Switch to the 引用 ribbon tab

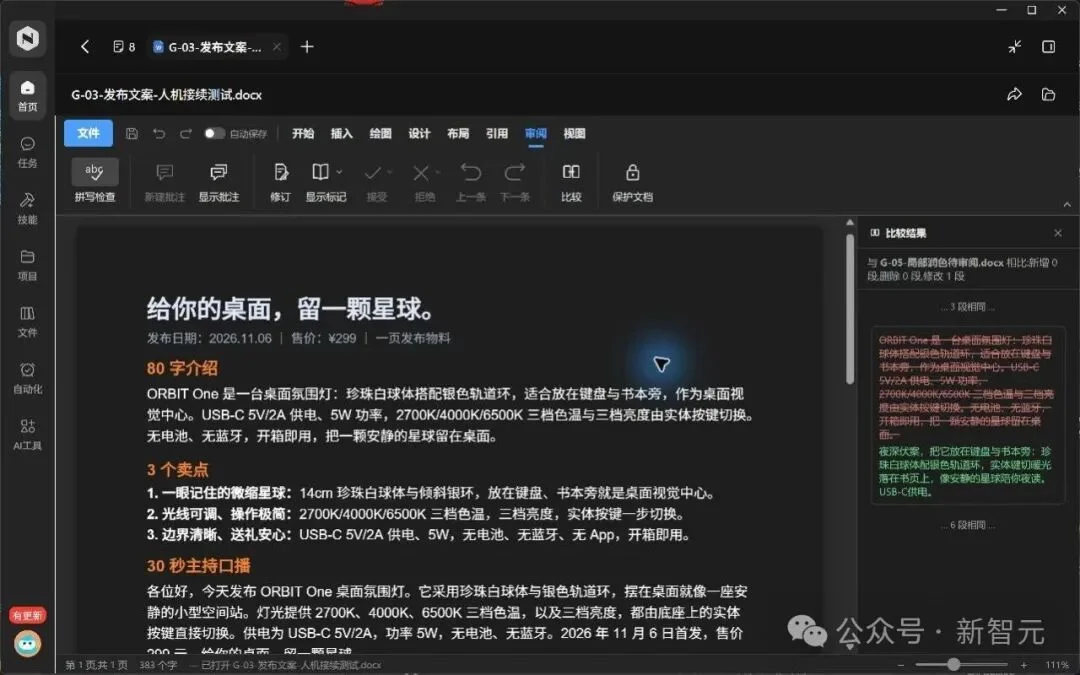point(497,134)
